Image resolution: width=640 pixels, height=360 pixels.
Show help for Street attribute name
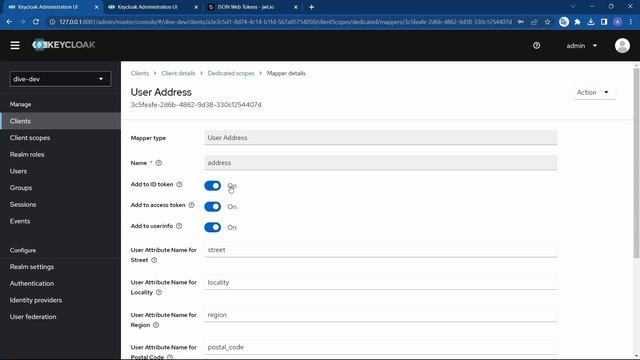[x=154, y=260]
